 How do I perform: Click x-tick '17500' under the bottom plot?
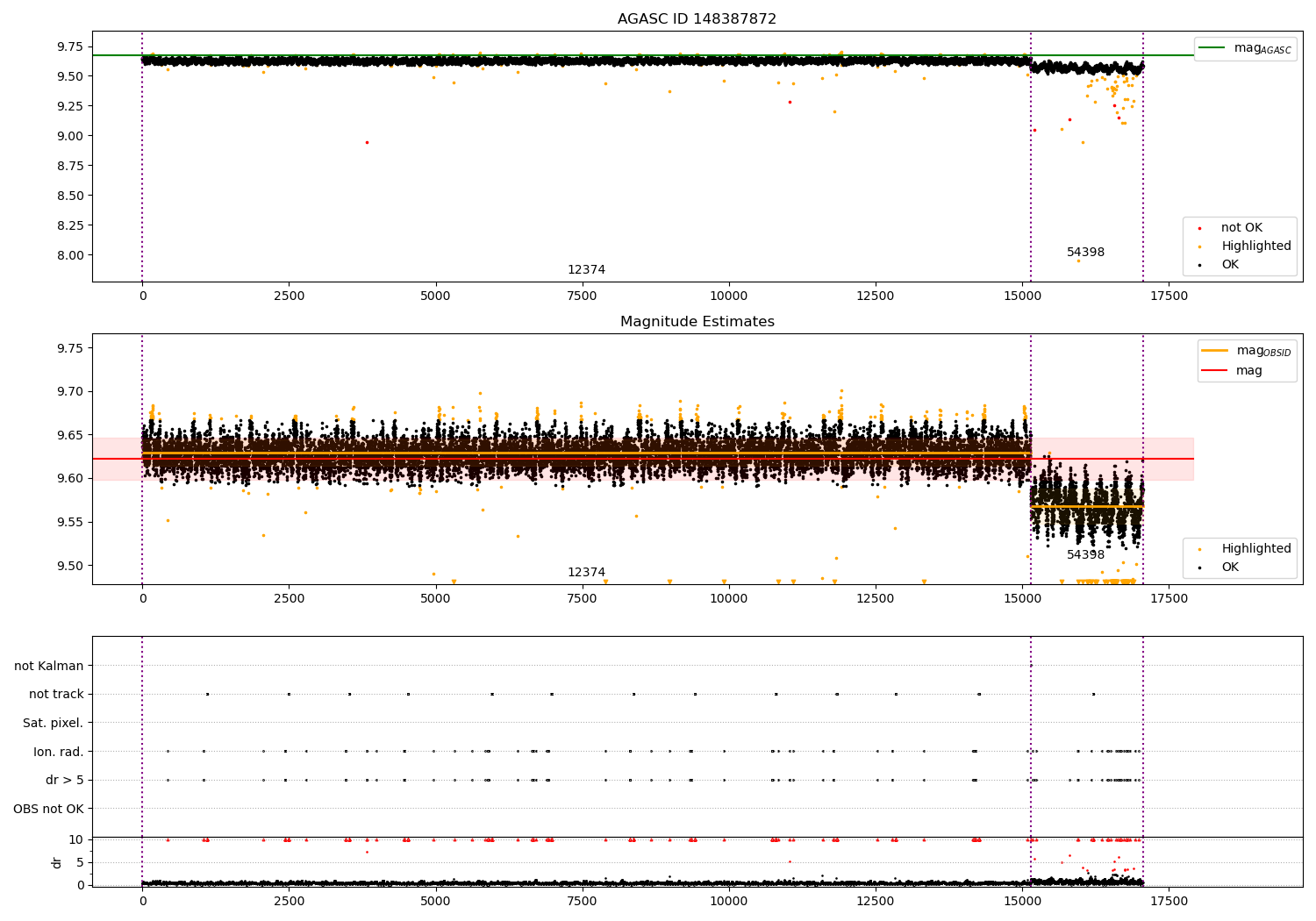tap(1169, 902)
